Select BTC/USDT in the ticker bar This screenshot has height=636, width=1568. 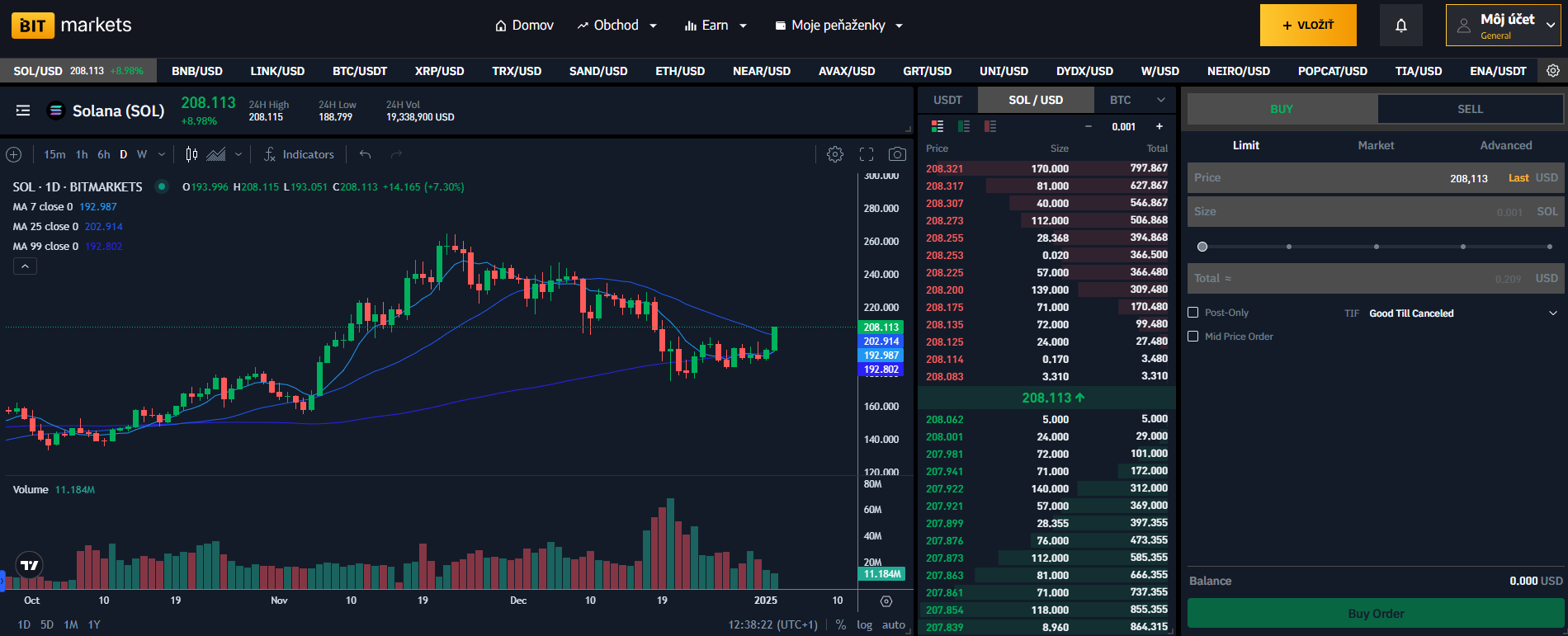pos(360,71)
